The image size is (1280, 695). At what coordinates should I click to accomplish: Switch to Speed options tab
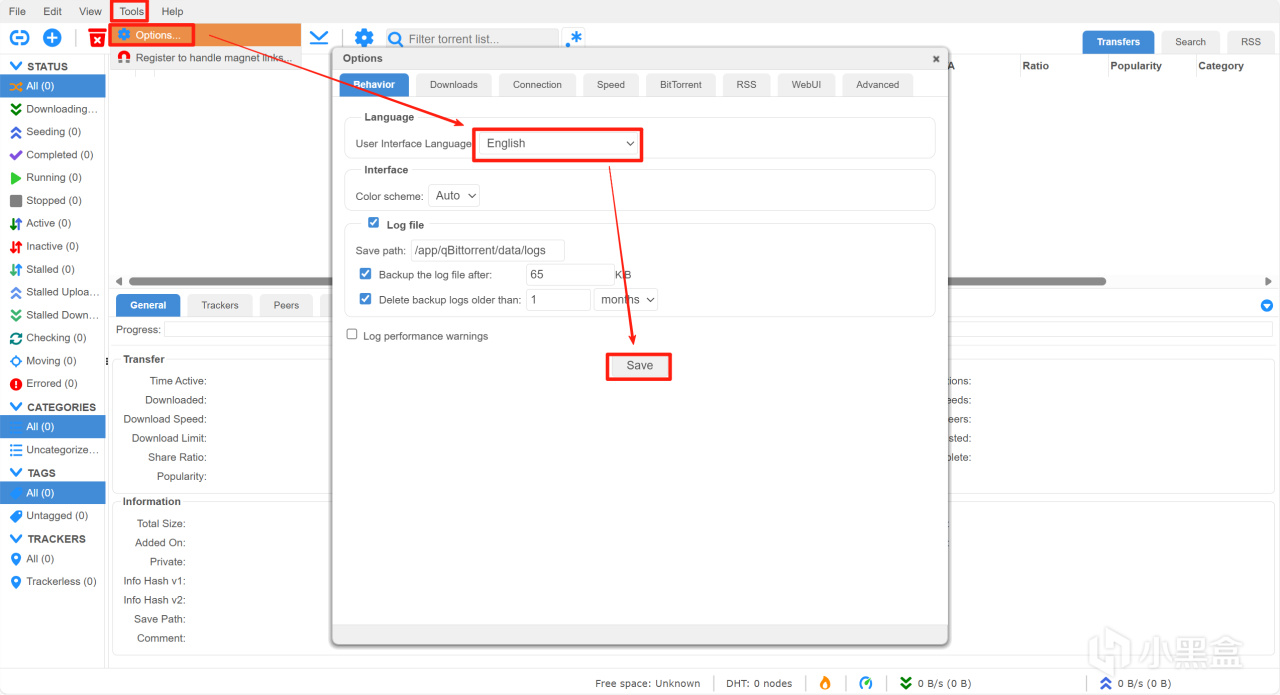point(611,85)
